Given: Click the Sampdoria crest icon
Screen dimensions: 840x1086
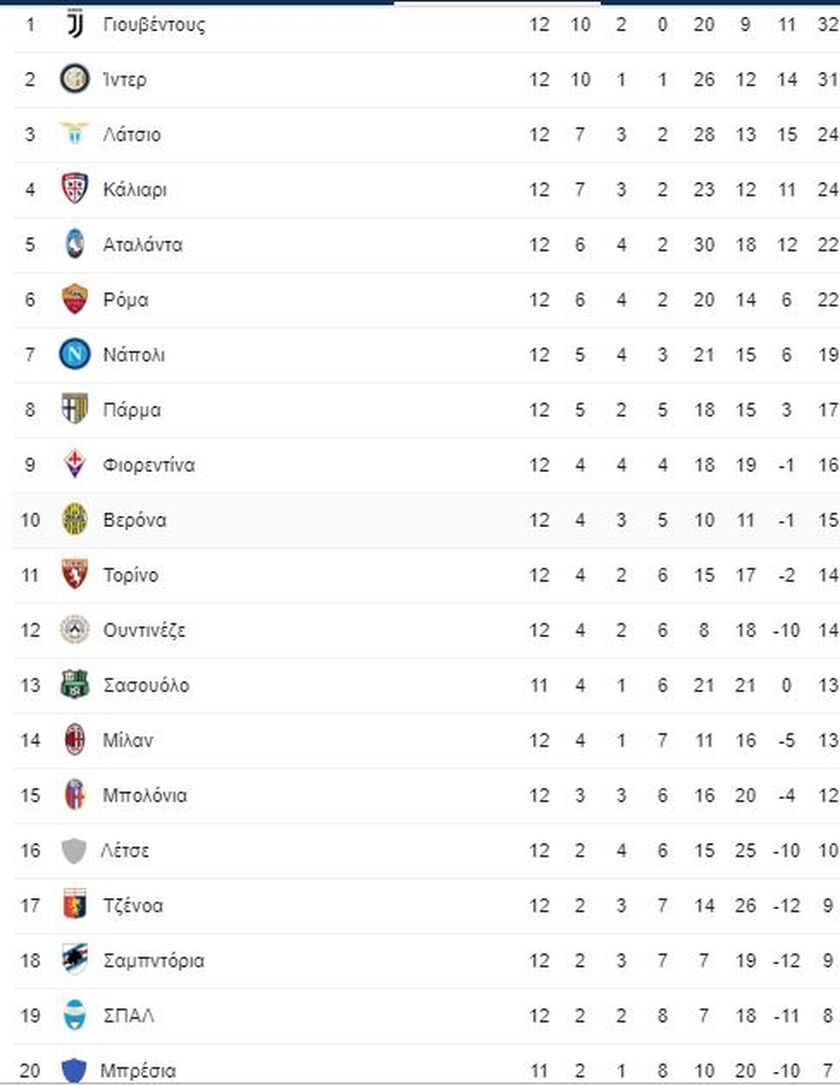Looking at the screenshot, I should coord(75,960).
